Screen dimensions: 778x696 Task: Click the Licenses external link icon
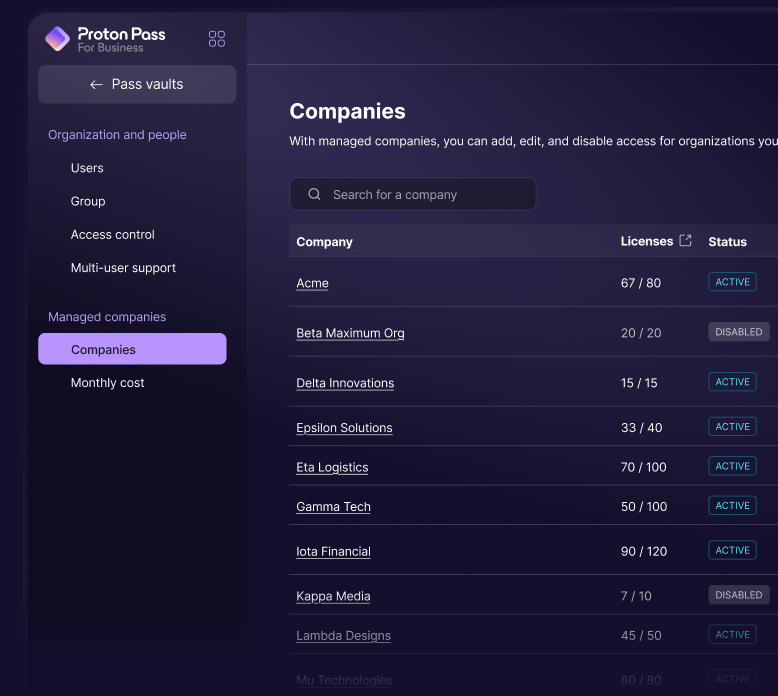(685, 241)
